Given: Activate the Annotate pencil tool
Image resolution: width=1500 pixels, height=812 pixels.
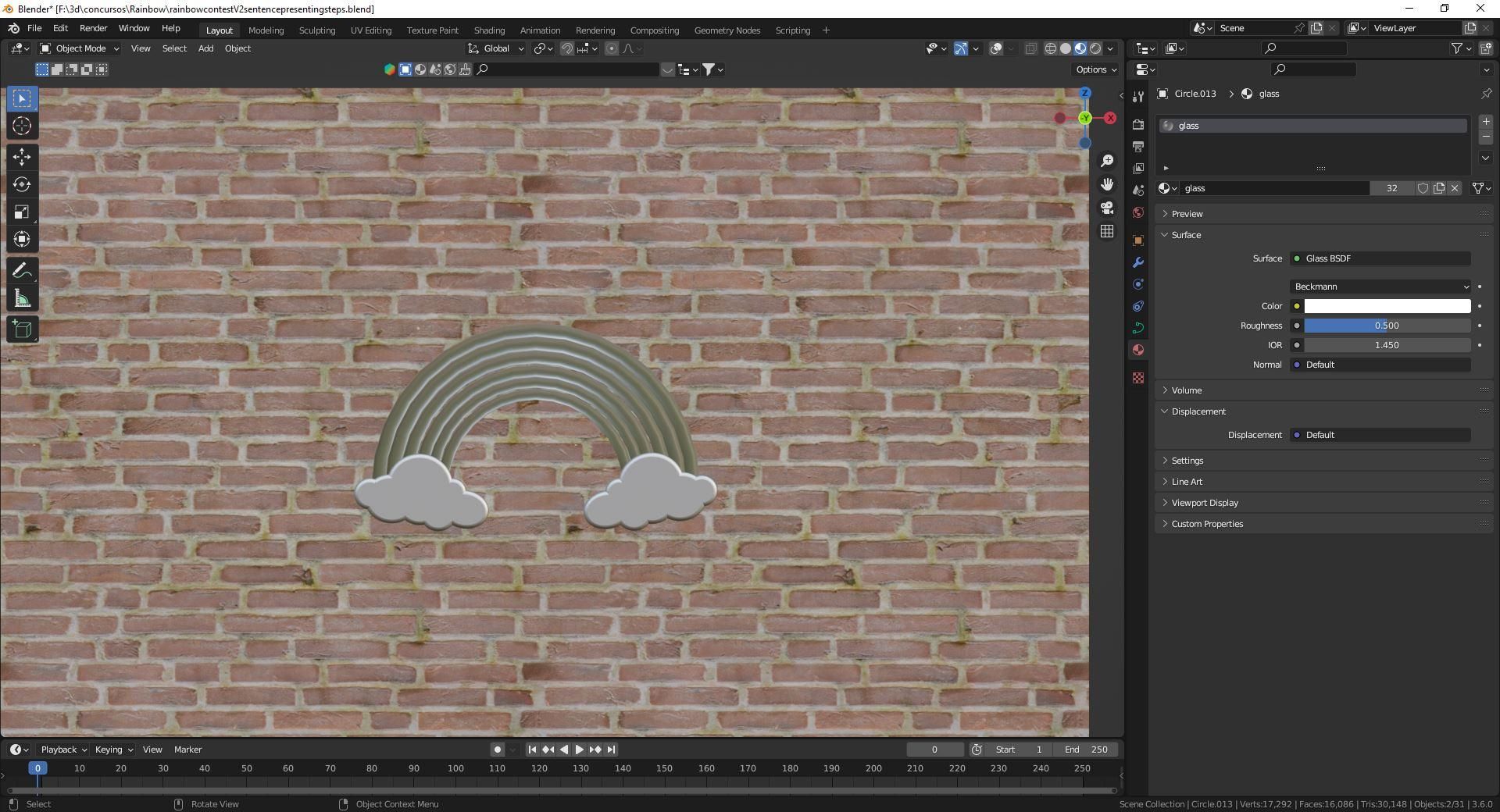Looking at the screenshot, I should tap(22, 271).
